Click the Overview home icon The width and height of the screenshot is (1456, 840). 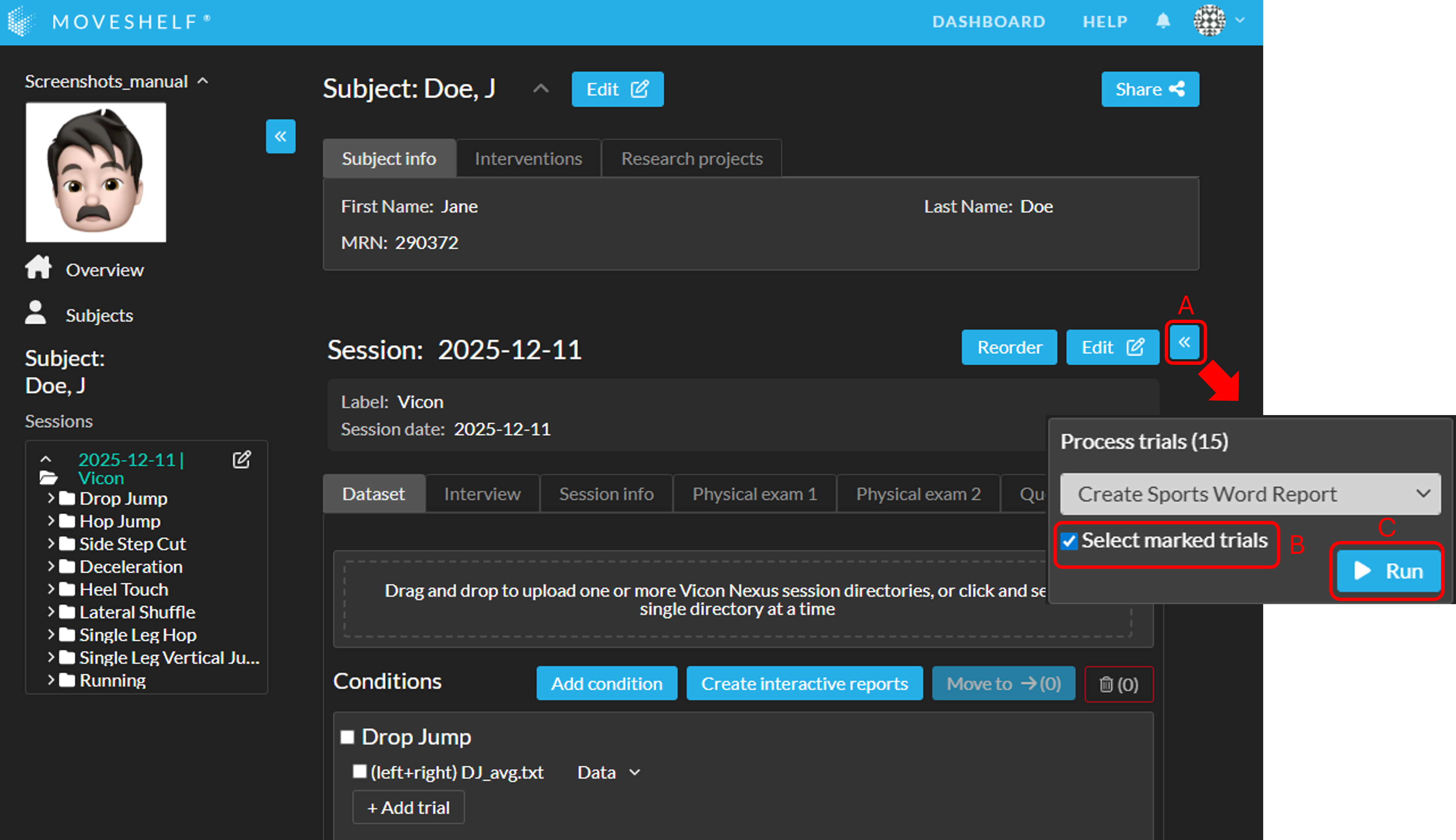pyautogui.click(x=38, y=268)
